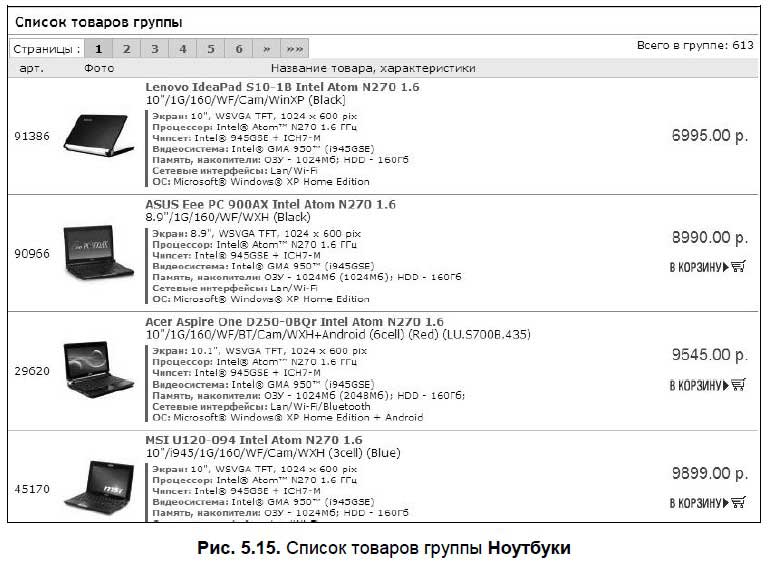
Task: View Lenovo IdeaPad S10 photo thumbnail
Action: (99, 135)
